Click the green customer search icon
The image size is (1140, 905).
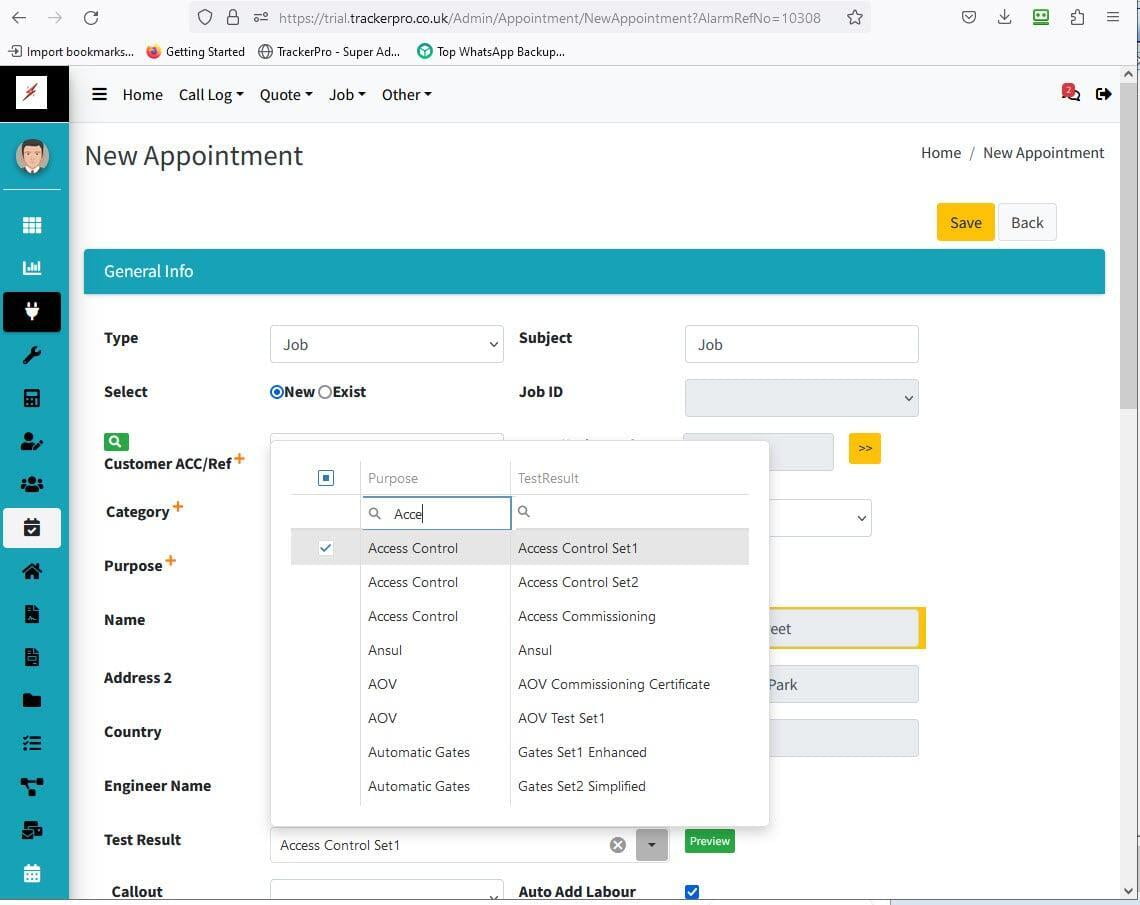tap(116, 441)
